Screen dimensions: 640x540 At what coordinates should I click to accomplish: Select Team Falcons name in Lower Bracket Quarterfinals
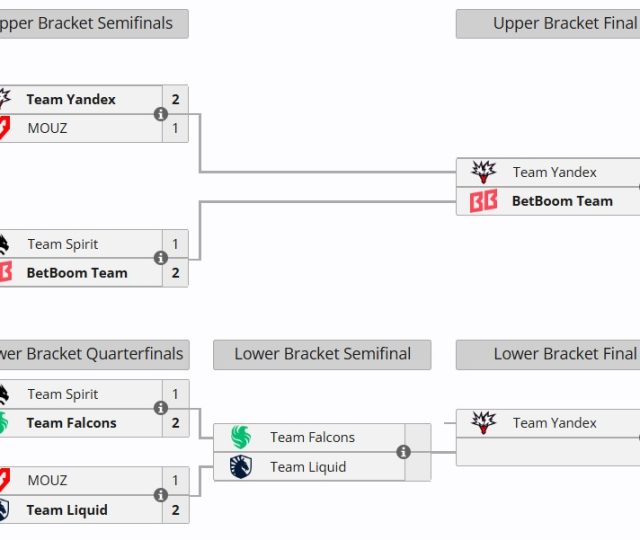pyautogui.click(x=71, y=423)
